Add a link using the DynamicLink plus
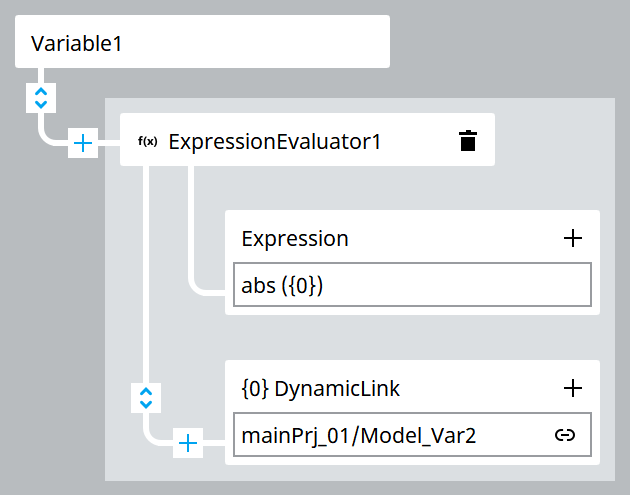 point(572,387)
